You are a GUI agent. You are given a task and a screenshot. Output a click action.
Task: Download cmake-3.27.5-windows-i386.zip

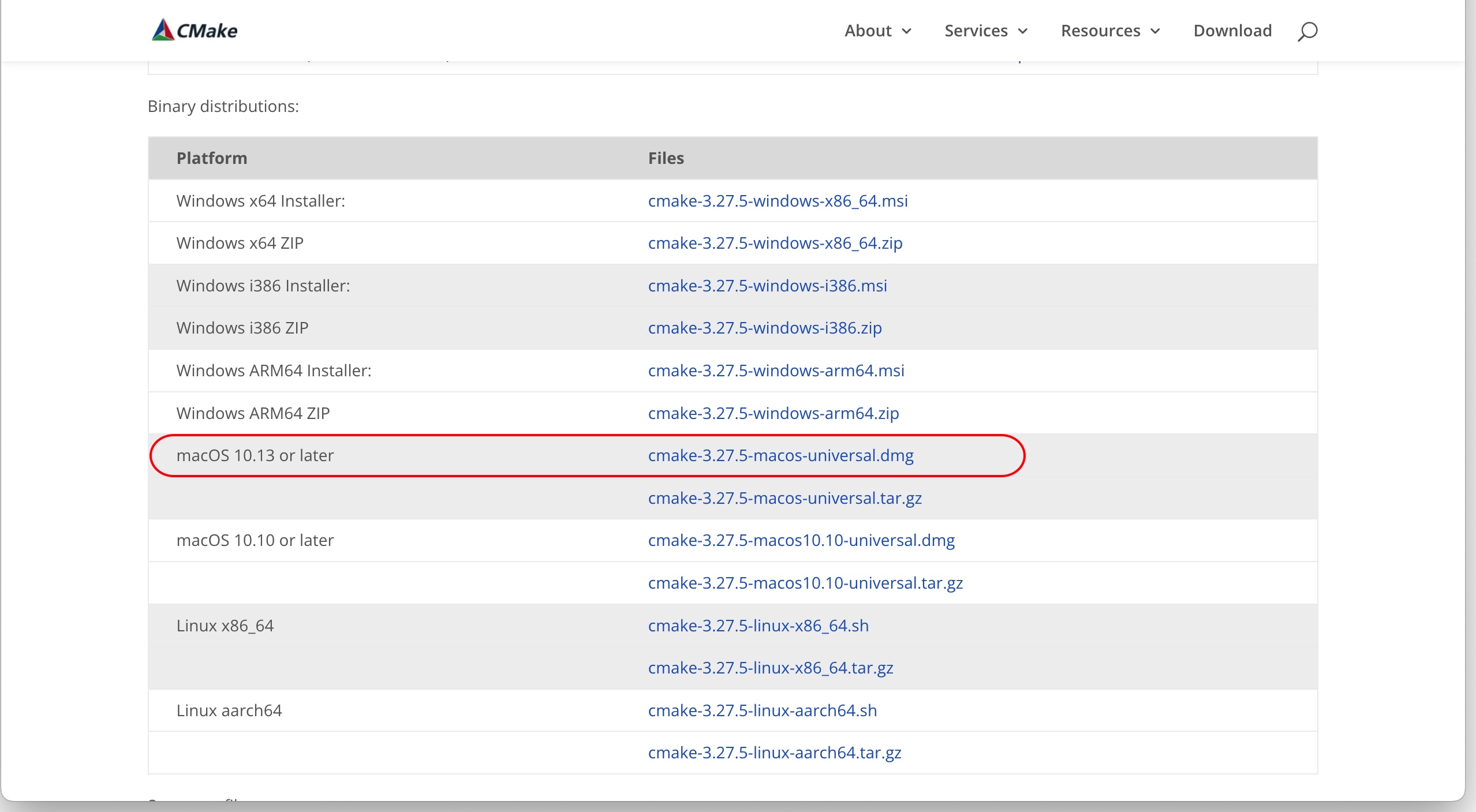coord(764,328)
